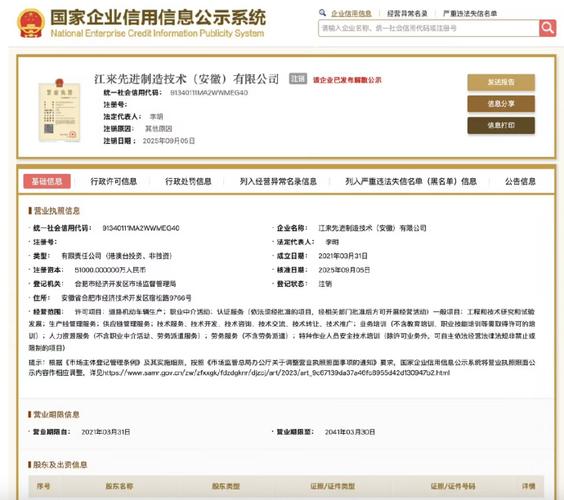Select the 企业信用信息 search category
Image resolution: width=564 pixels, height=500 pixels.
pos(351,14)
